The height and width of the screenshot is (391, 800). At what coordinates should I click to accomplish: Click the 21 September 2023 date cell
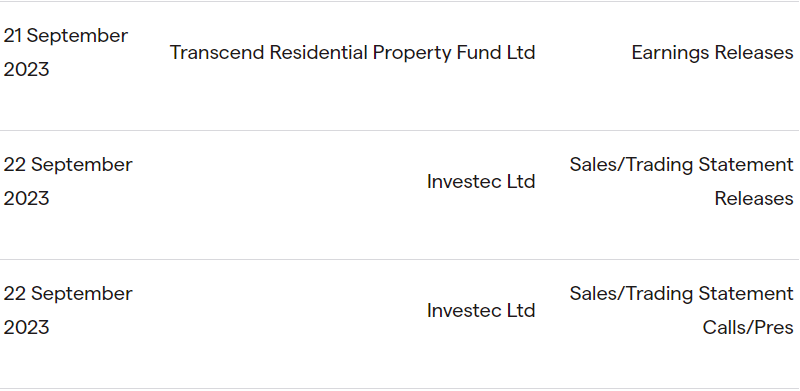(66, 53)
